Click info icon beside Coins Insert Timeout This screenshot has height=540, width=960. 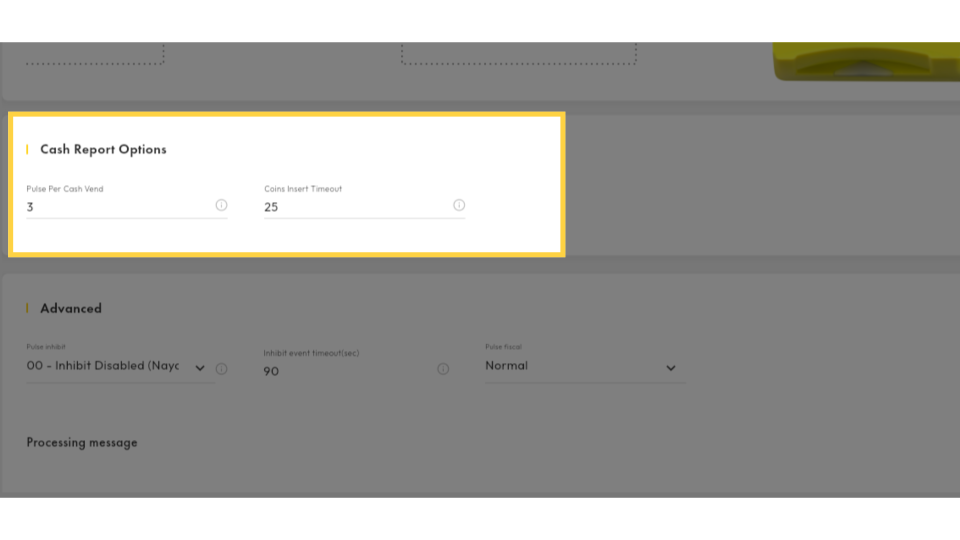tap(459, 205)
